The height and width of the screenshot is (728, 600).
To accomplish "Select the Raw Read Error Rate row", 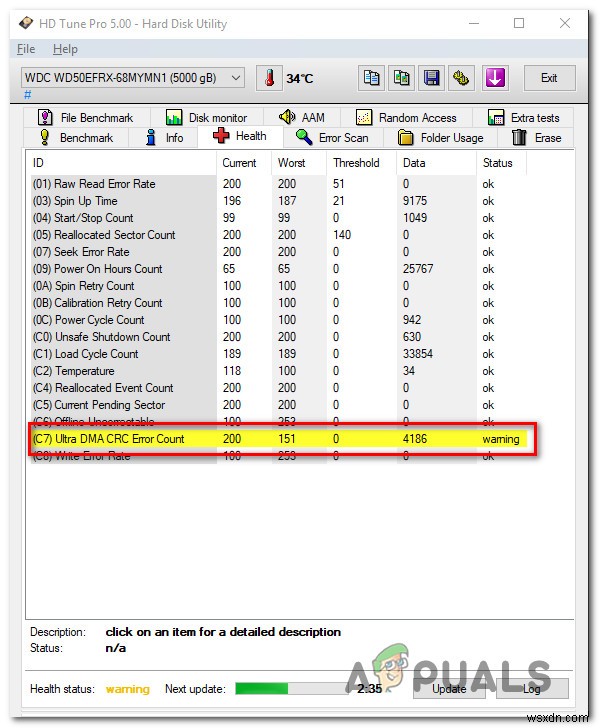I will (279, 184).
